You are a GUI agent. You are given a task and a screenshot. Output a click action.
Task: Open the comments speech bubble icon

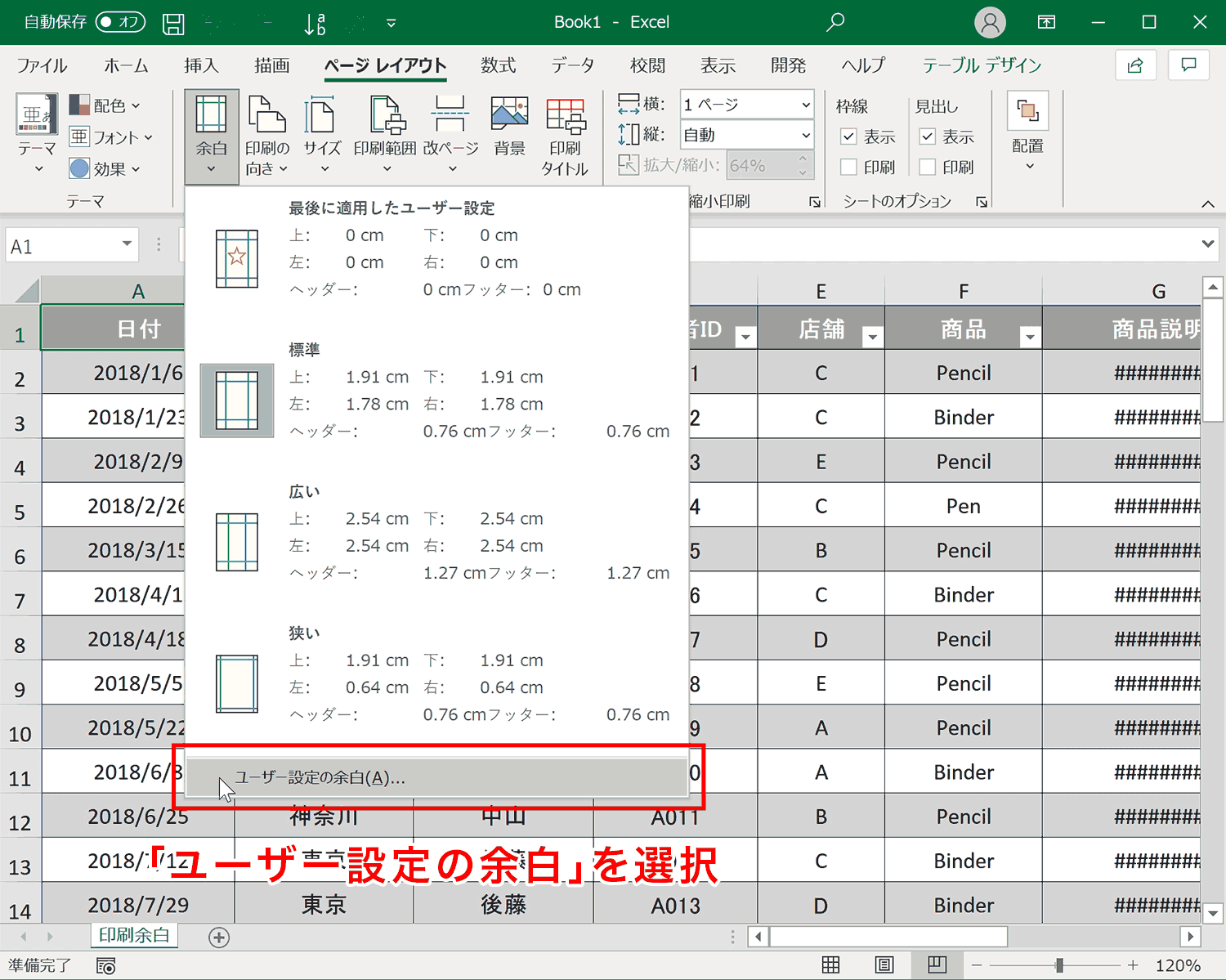pyautogui.click(x=1188, y=65)
